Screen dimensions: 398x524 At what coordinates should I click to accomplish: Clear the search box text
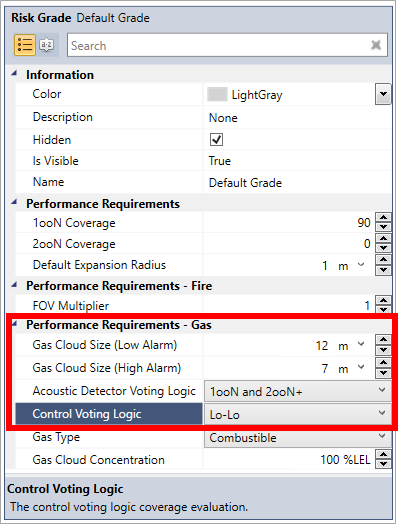tap(376, 45)
